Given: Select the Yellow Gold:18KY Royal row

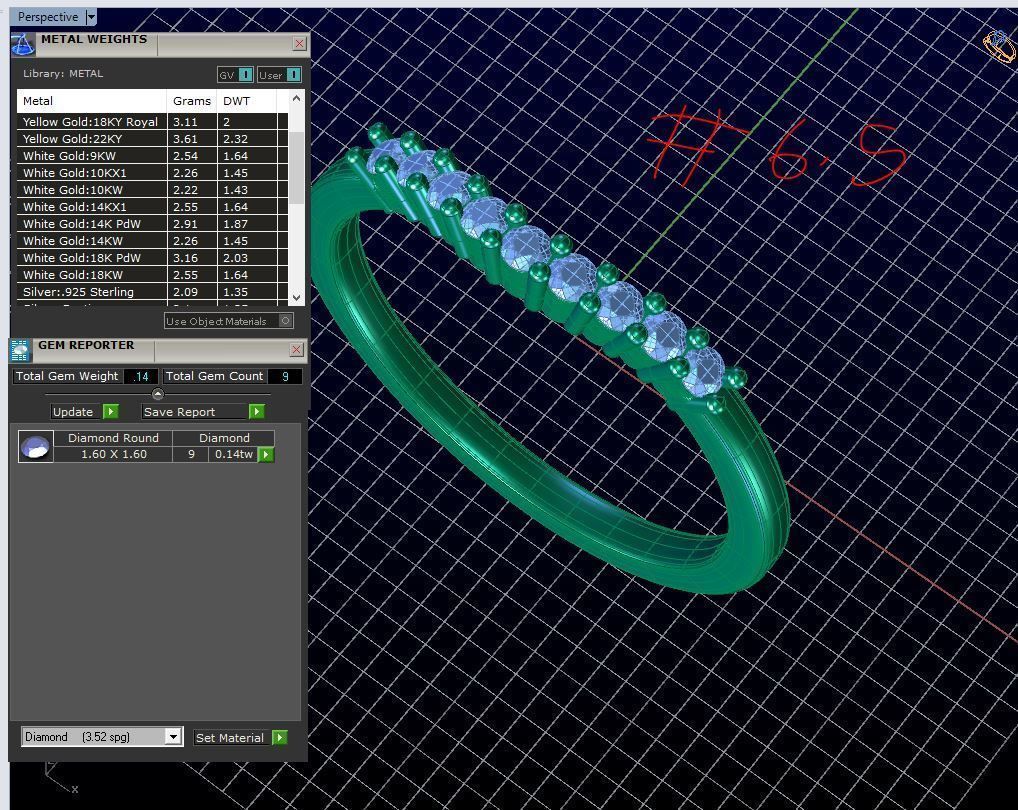Looking at the screenshot, I should tap(153, 121).
